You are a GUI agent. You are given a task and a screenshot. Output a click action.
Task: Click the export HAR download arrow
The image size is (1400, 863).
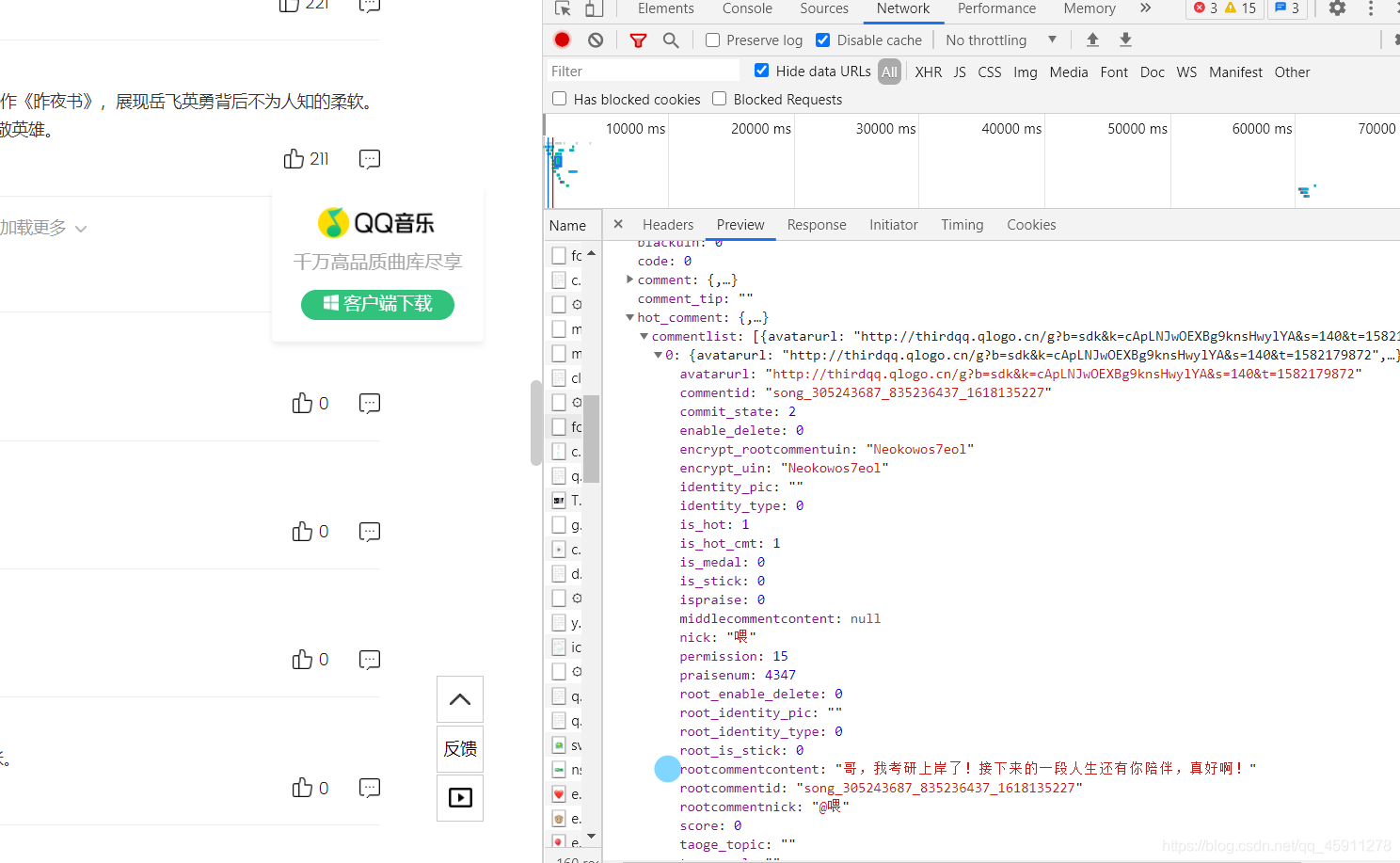click(1125, 40)
